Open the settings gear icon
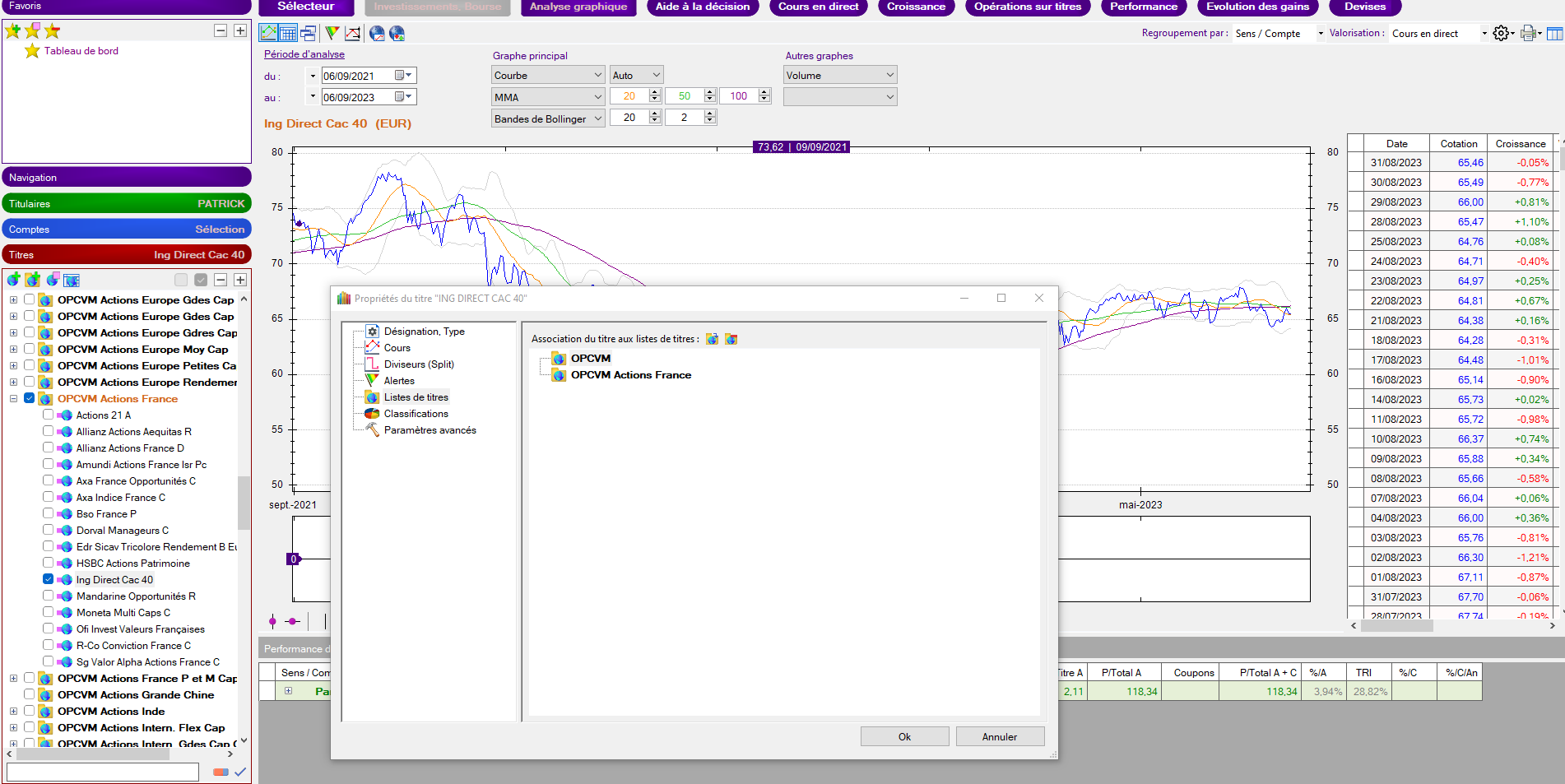The image size is (1565, 784). pyautogui.click(x=1501, y=33)
